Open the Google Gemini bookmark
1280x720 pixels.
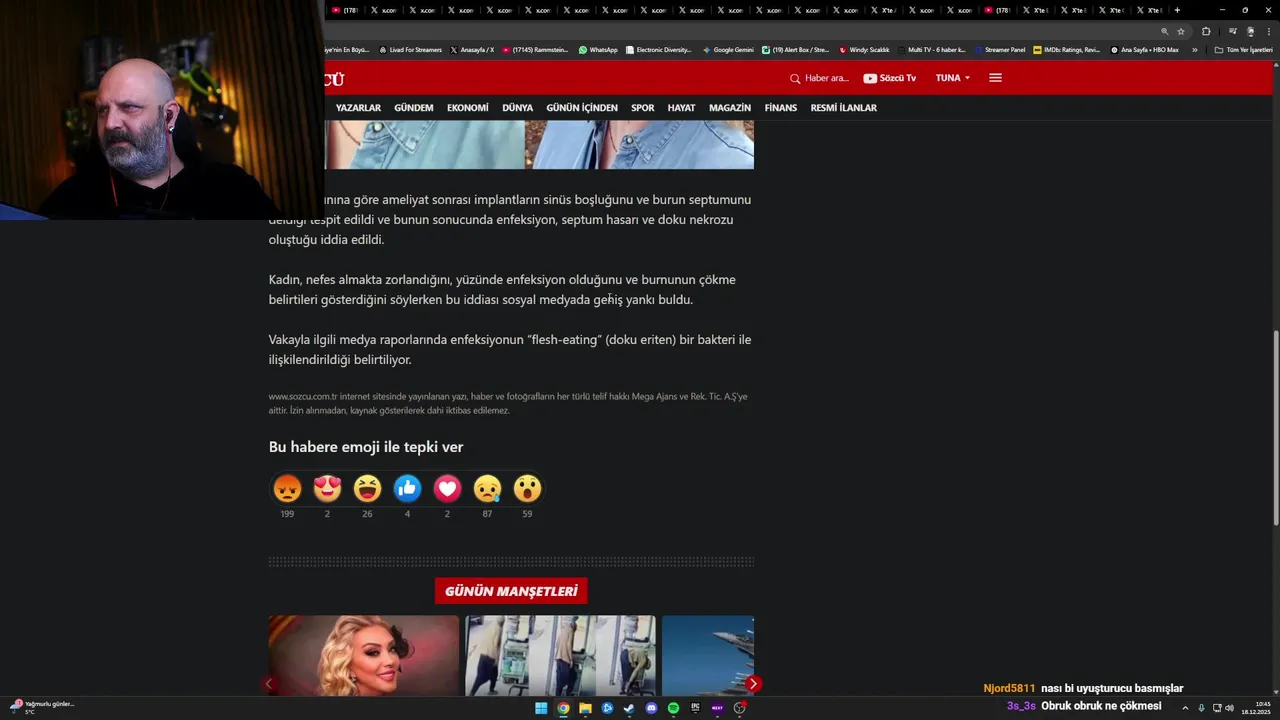point(728,50)
